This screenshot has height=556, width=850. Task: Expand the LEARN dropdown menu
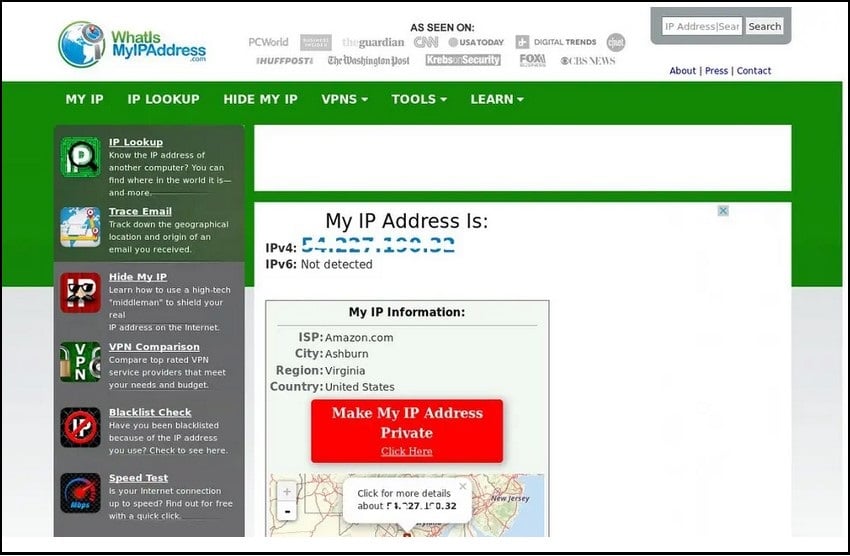(497, 99)
